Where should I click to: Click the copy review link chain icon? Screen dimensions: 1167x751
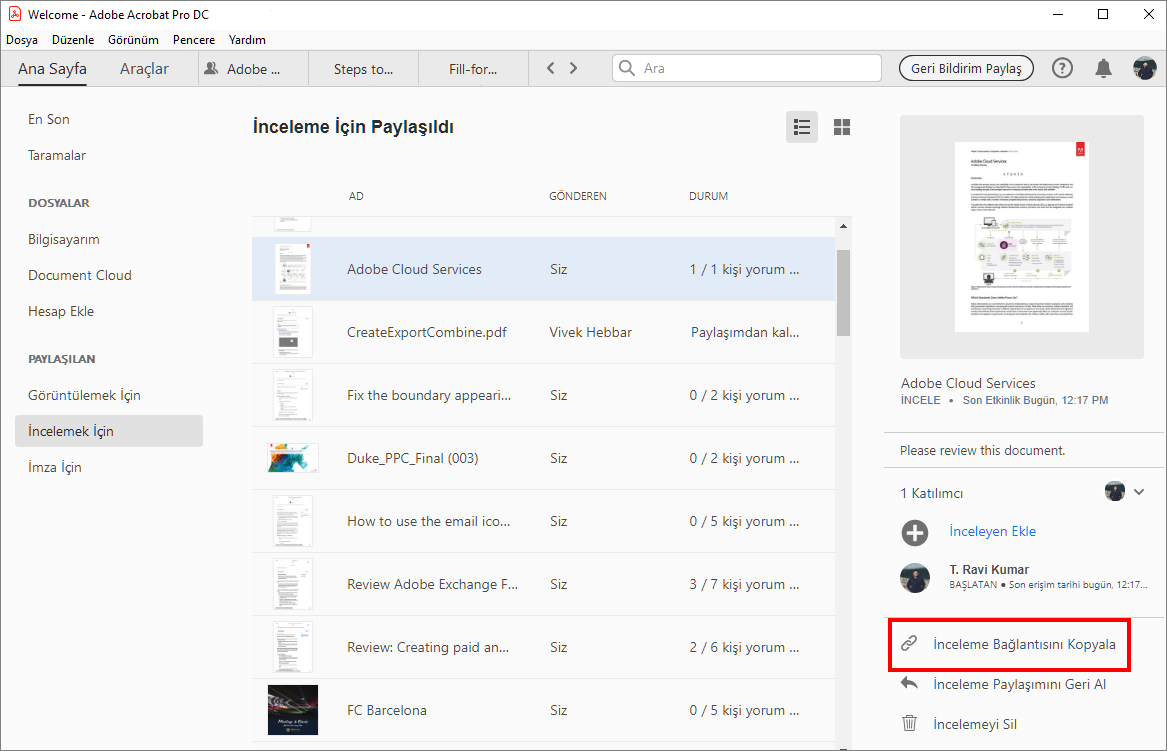[x=909, y=644]
